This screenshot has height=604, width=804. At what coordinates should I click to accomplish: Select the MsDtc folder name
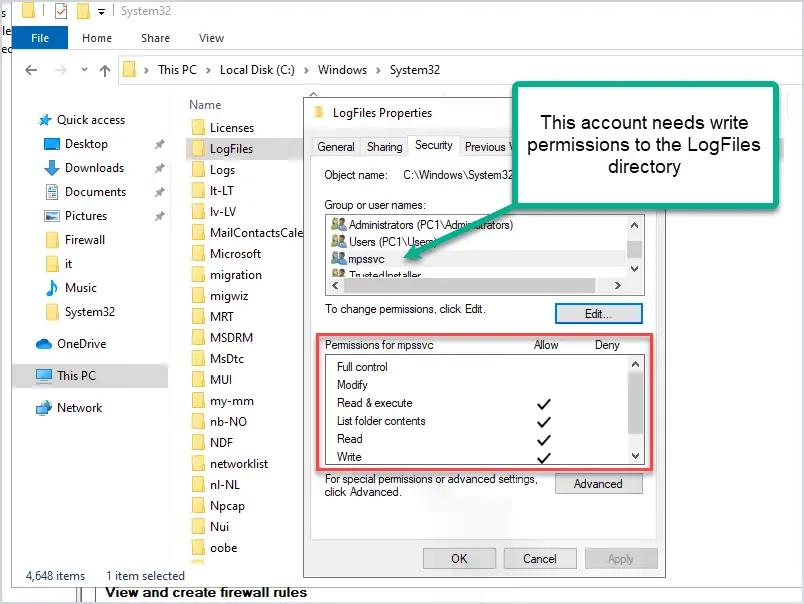click(x=227, y=358)
